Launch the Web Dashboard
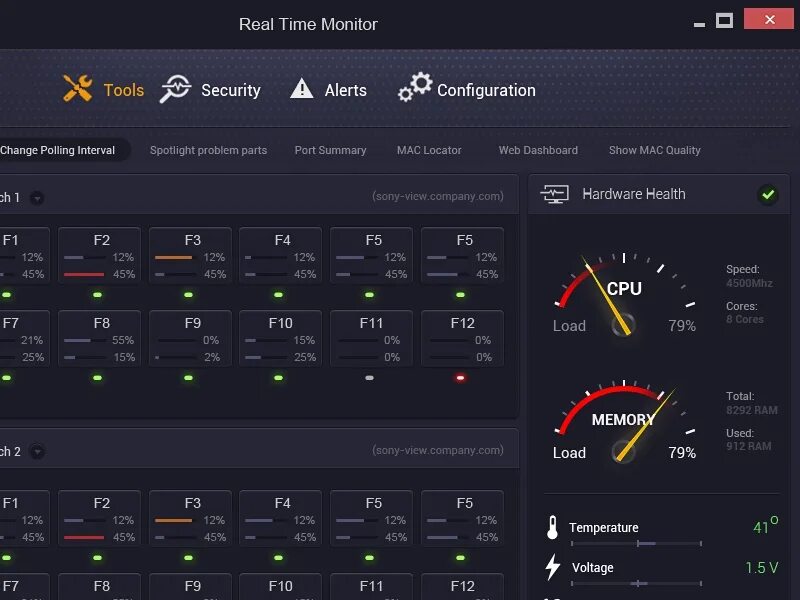Viewport: 800px width, 600px height. (538, 150)
